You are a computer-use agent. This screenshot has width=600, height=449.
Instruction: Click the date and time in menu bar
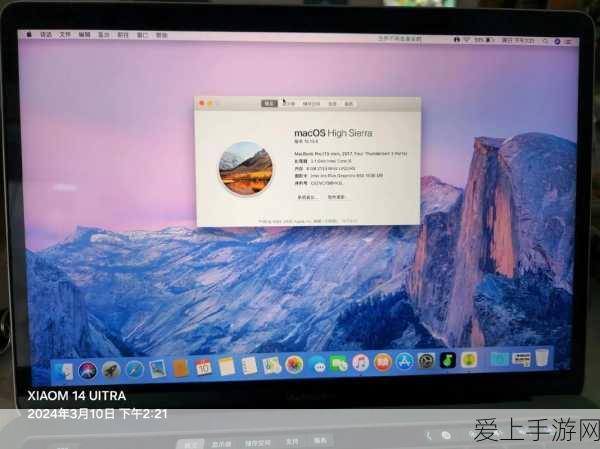[x=518, y=40]
